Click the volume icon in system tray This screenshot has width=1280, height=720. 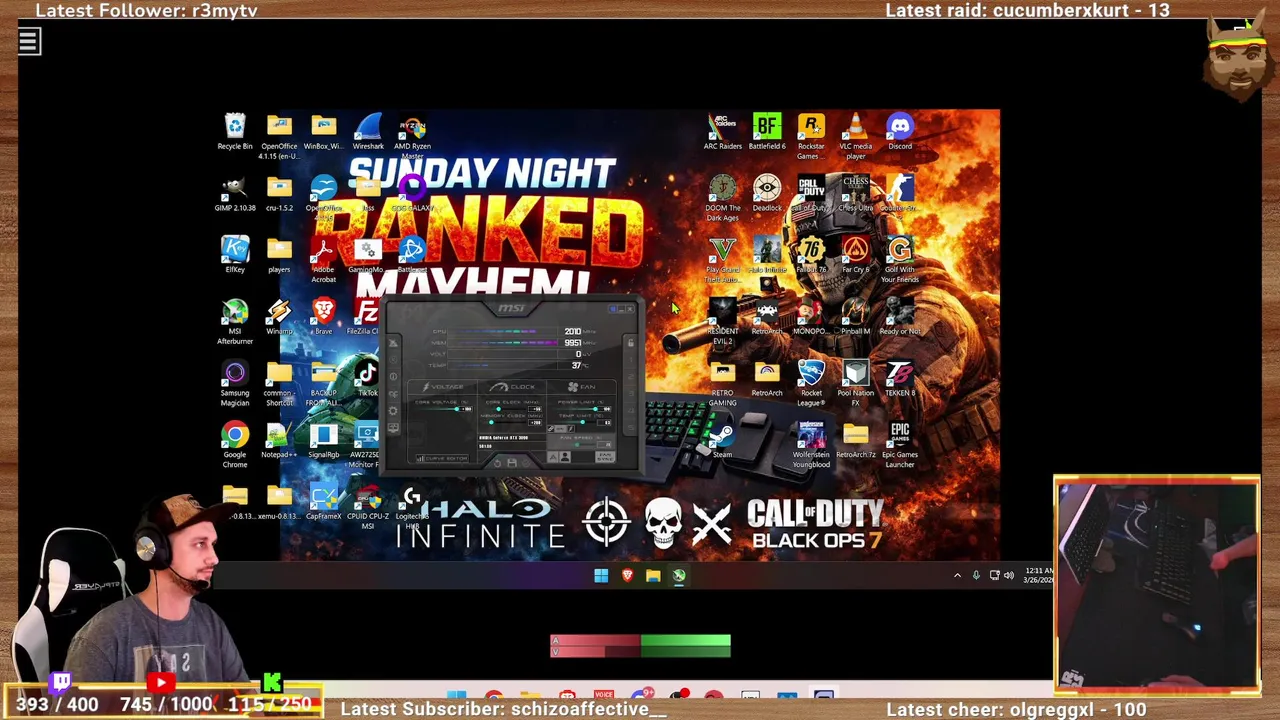[x=1009, y=575]
